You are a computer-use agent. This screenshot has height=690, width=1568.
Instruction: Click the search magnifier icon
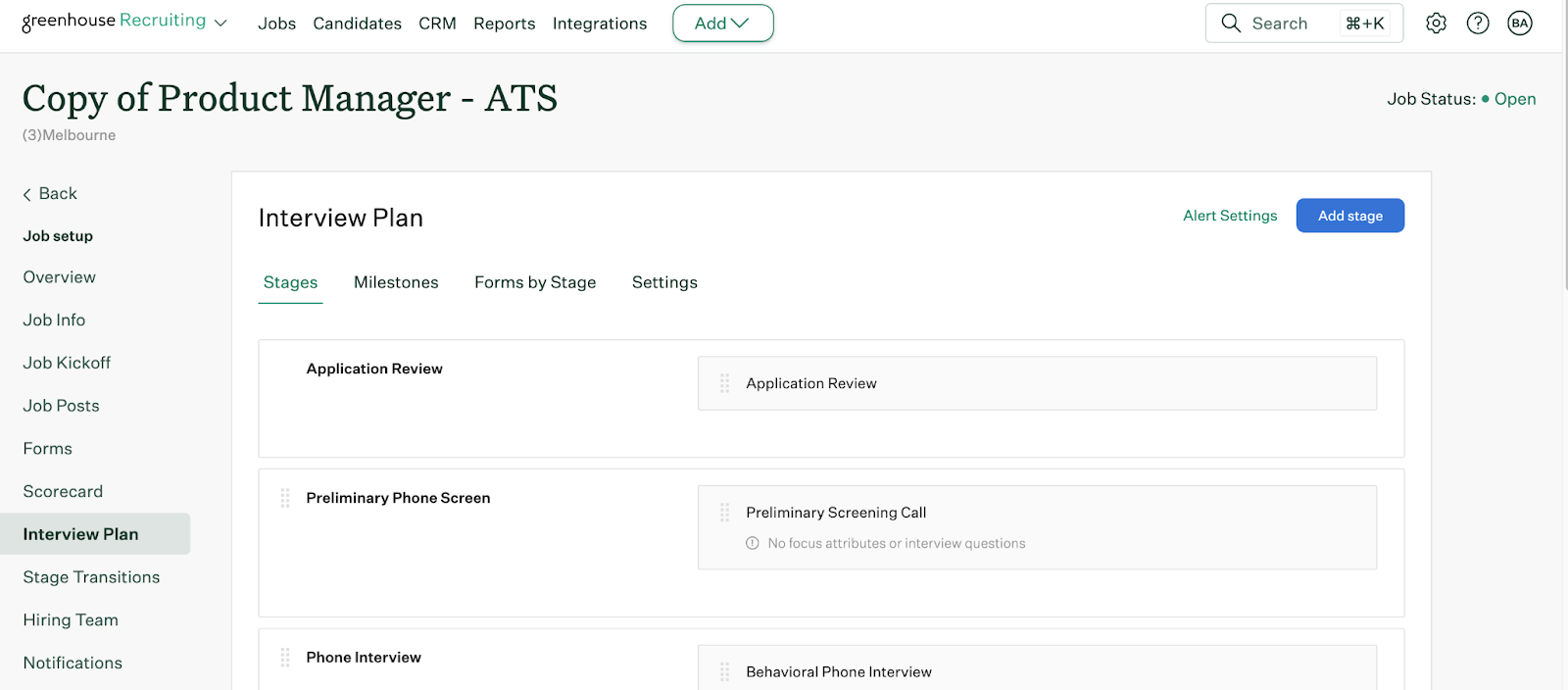pos(1231,24)
